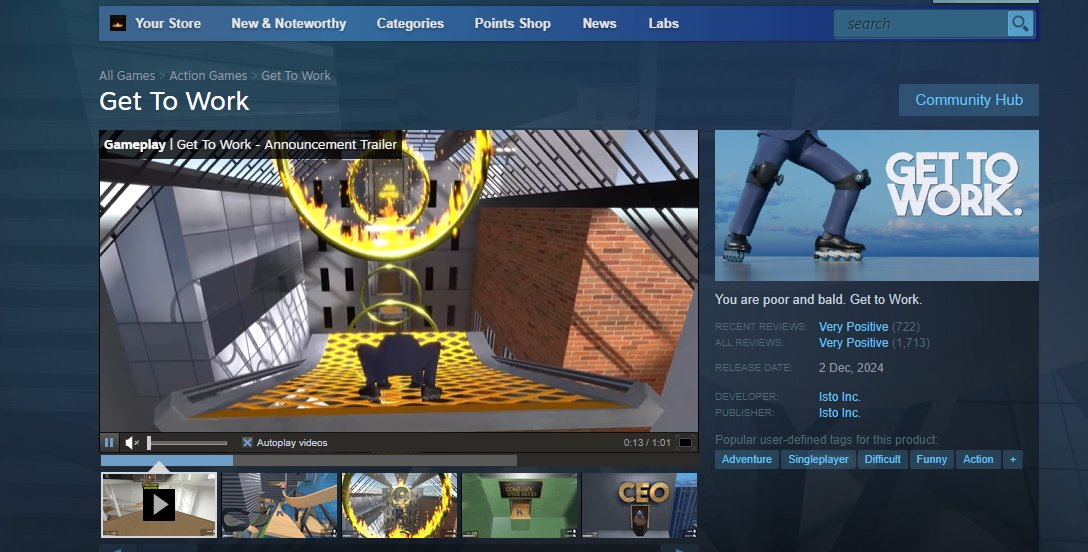Select the skating ramp screenshot thumbnail
The height and width of the screenshot is (552, 1088).
click(x=279, y=505)
